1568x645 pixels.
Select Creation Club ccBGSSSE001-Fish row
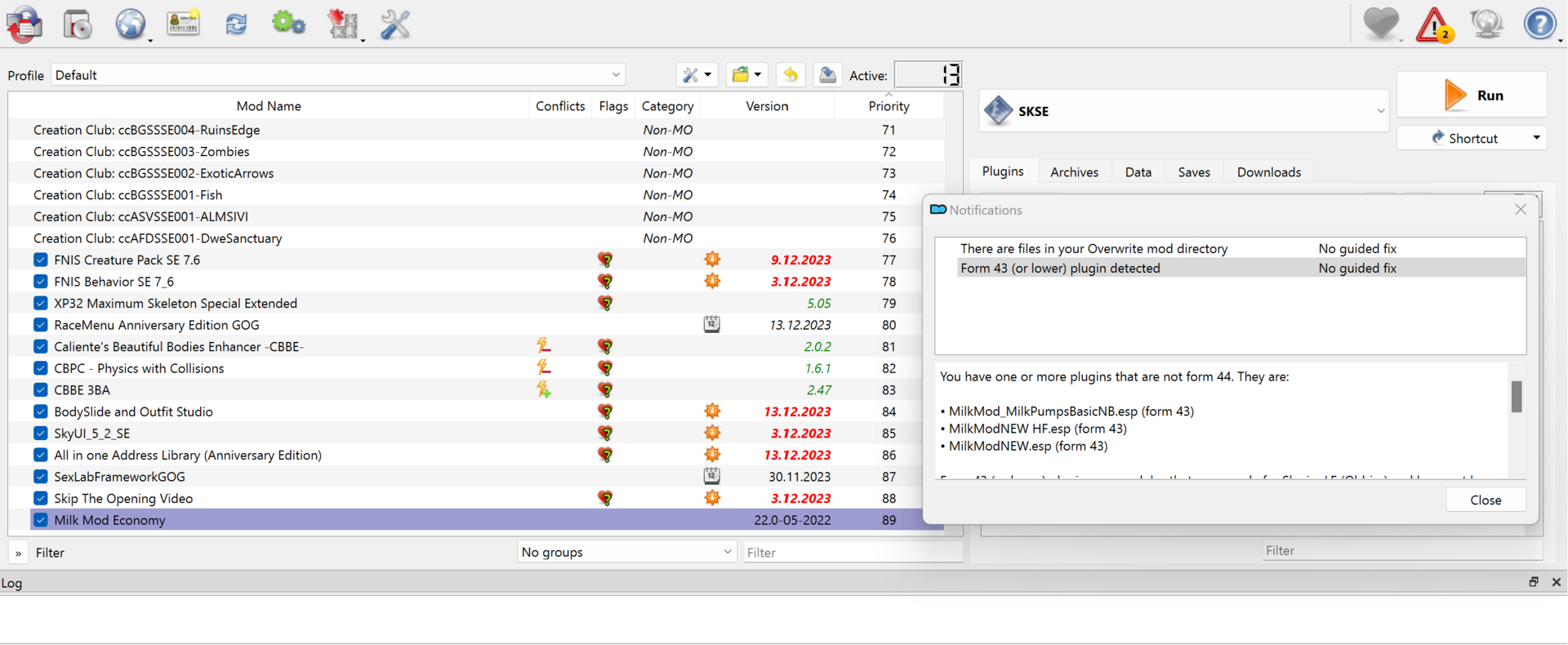click(476, 194)
